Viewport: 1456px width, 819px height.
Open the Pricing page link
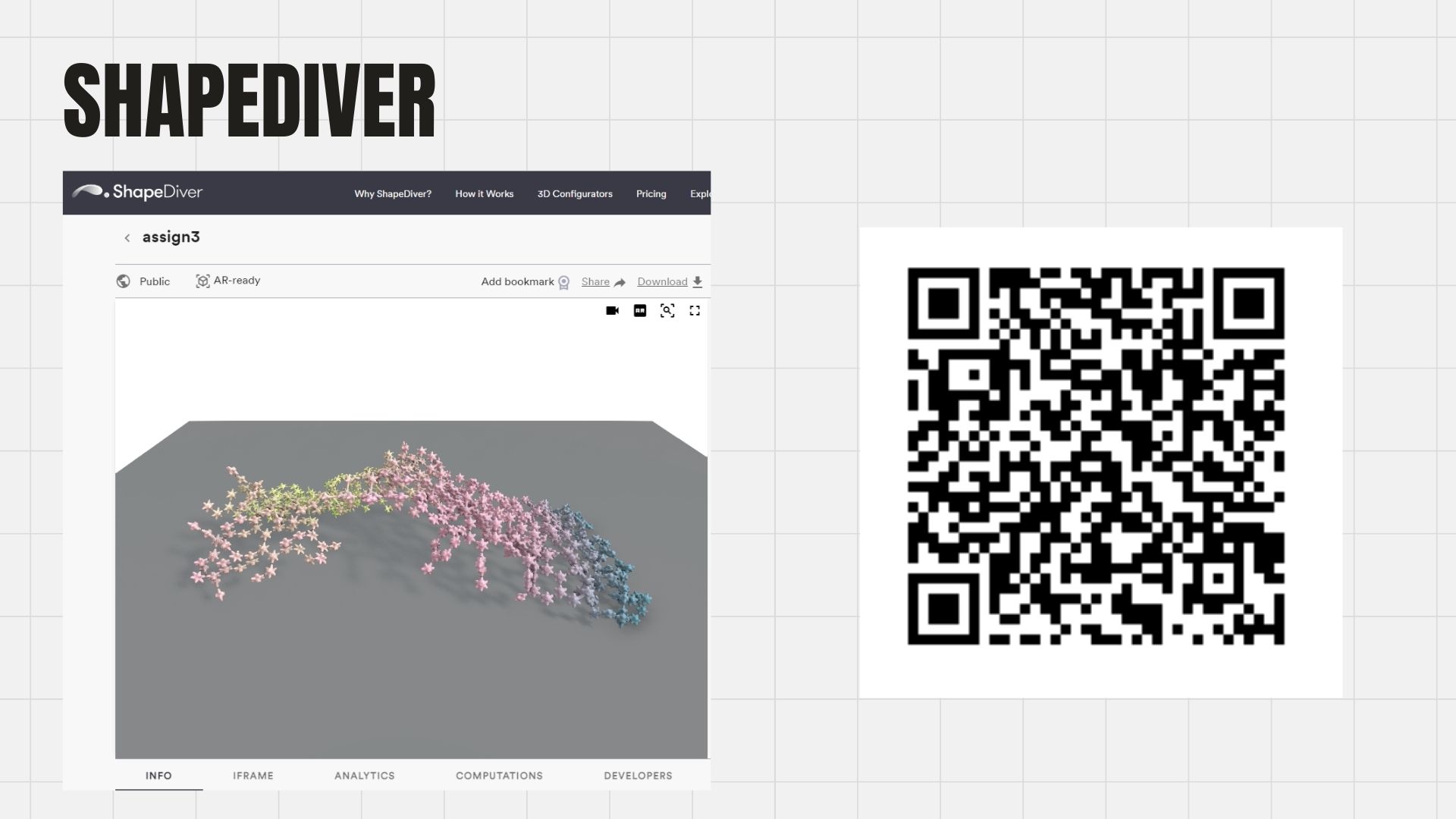(651, 194)
